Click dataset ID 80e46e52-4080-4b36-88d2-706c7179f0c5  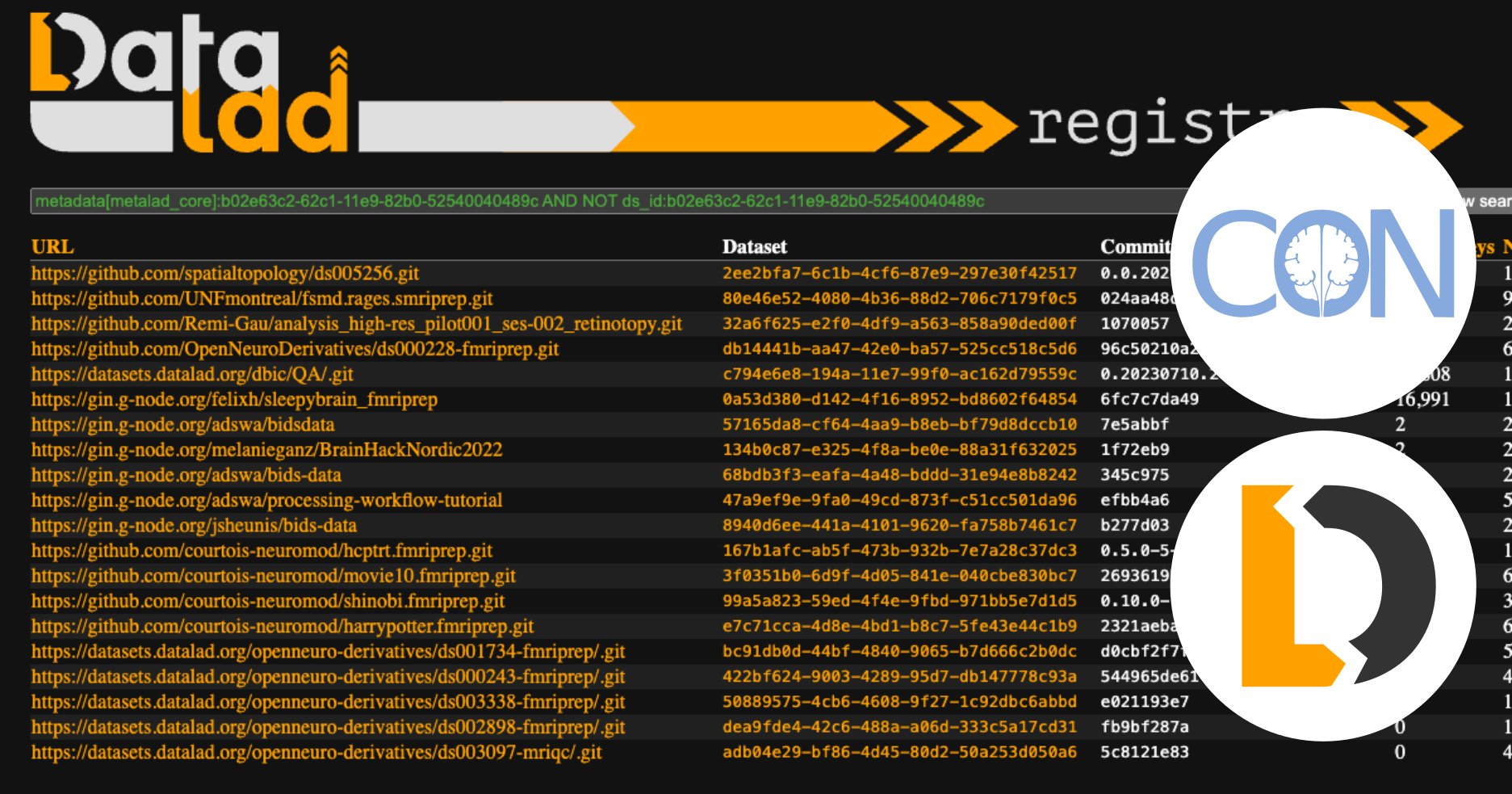(899, 298)
